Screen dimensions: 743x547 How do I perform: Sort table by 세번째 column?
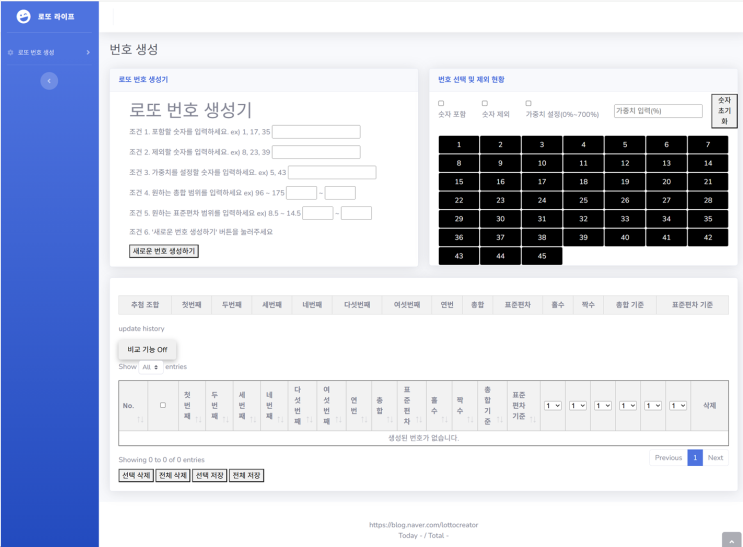247,406
